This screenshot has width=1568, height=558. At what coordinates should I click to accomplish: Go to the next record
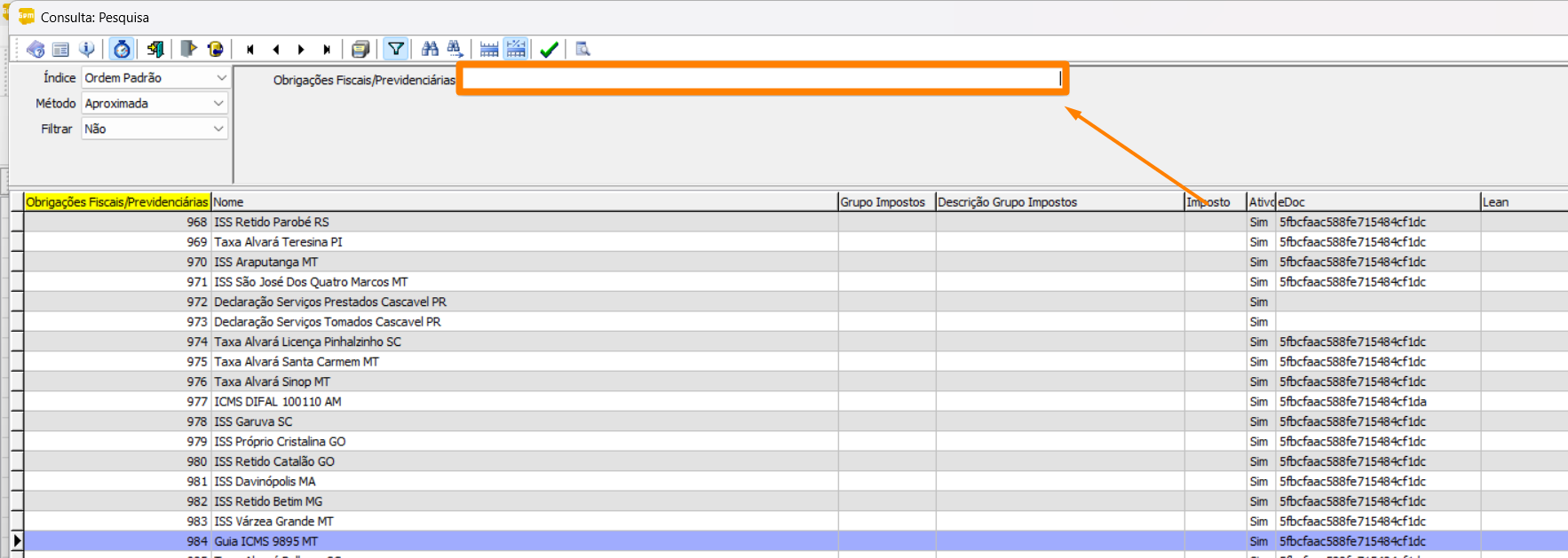point(301,50)
